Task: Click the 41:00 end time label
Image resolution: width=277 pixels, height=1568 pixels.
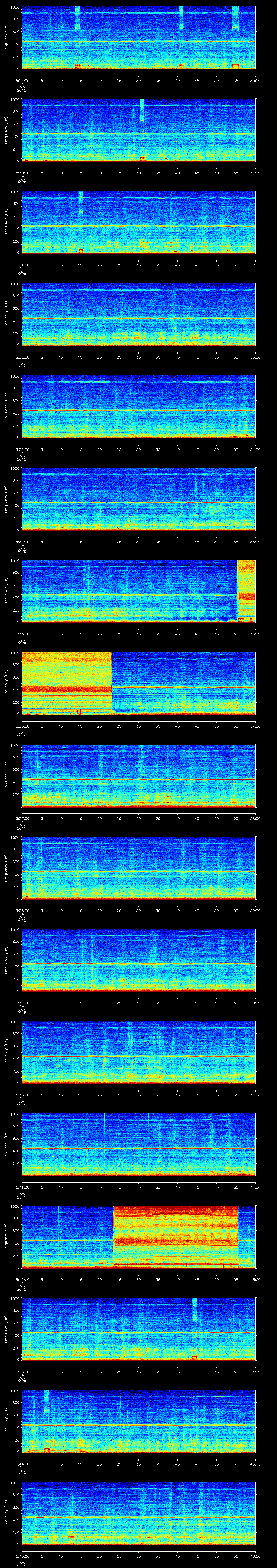Action: (255, 1095)
